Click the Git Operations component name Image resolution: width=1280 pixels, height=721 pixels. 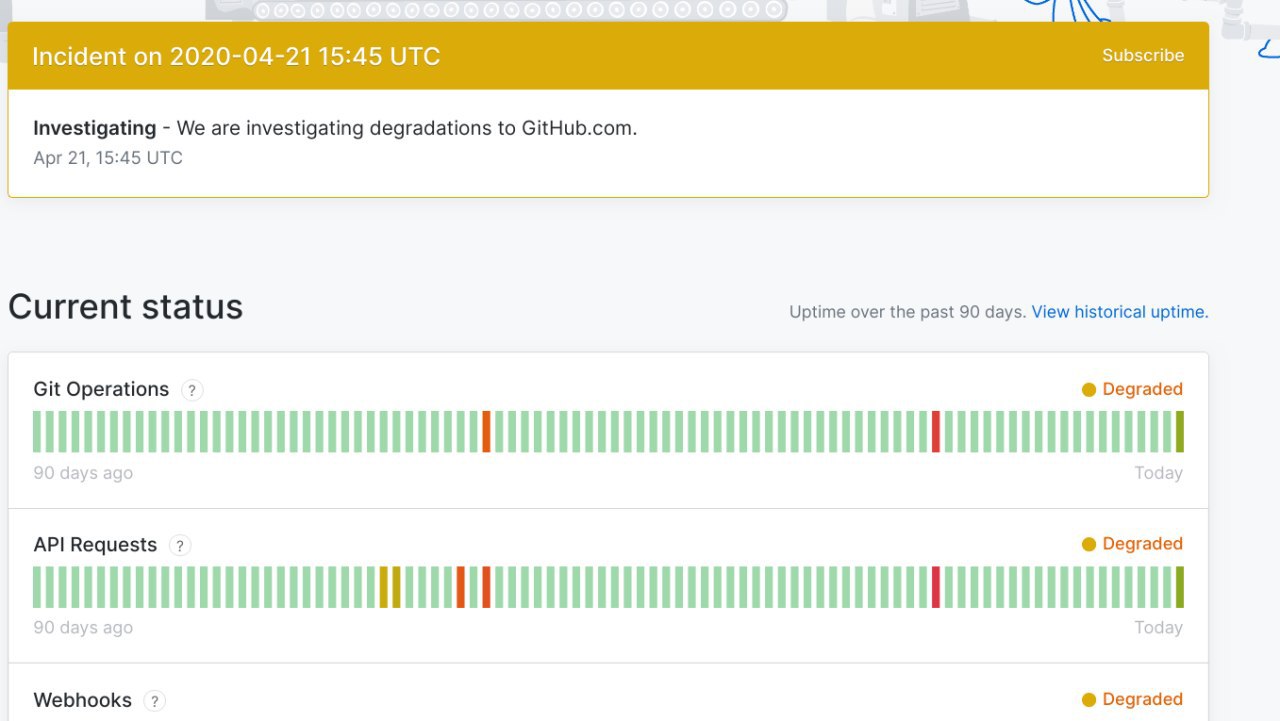coord(101,389)
